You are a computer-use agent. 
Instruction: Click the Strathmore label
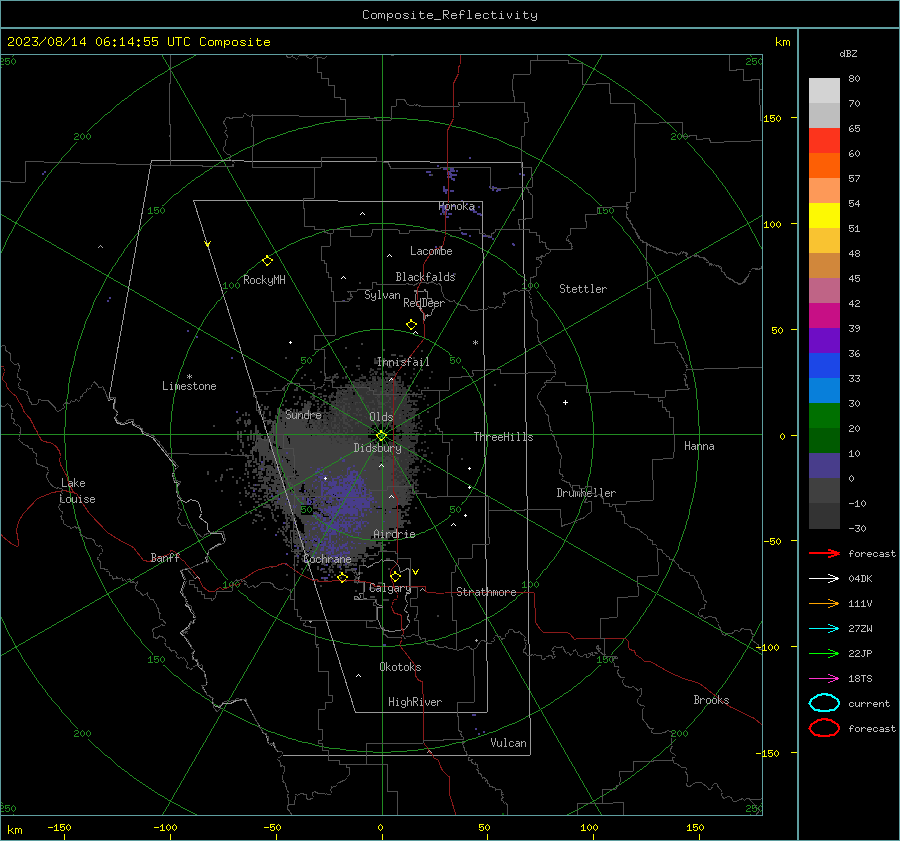486,592
